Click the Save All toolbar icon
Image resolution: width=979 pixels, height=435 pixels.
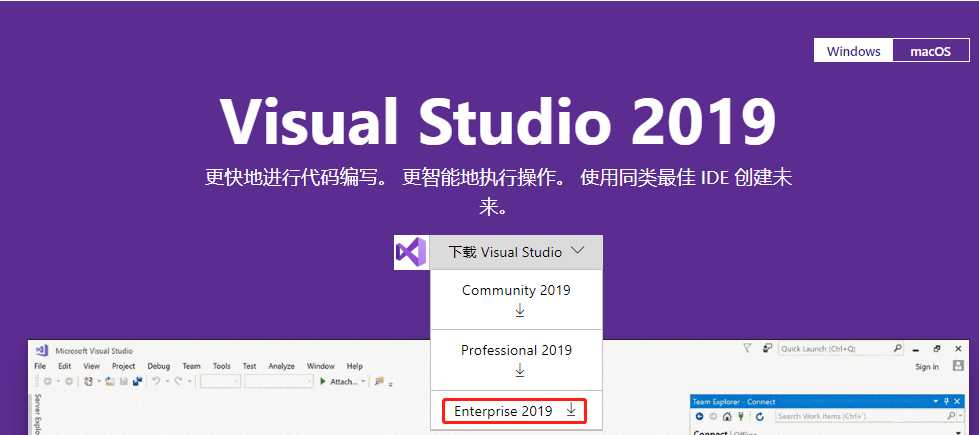point(137,381)
